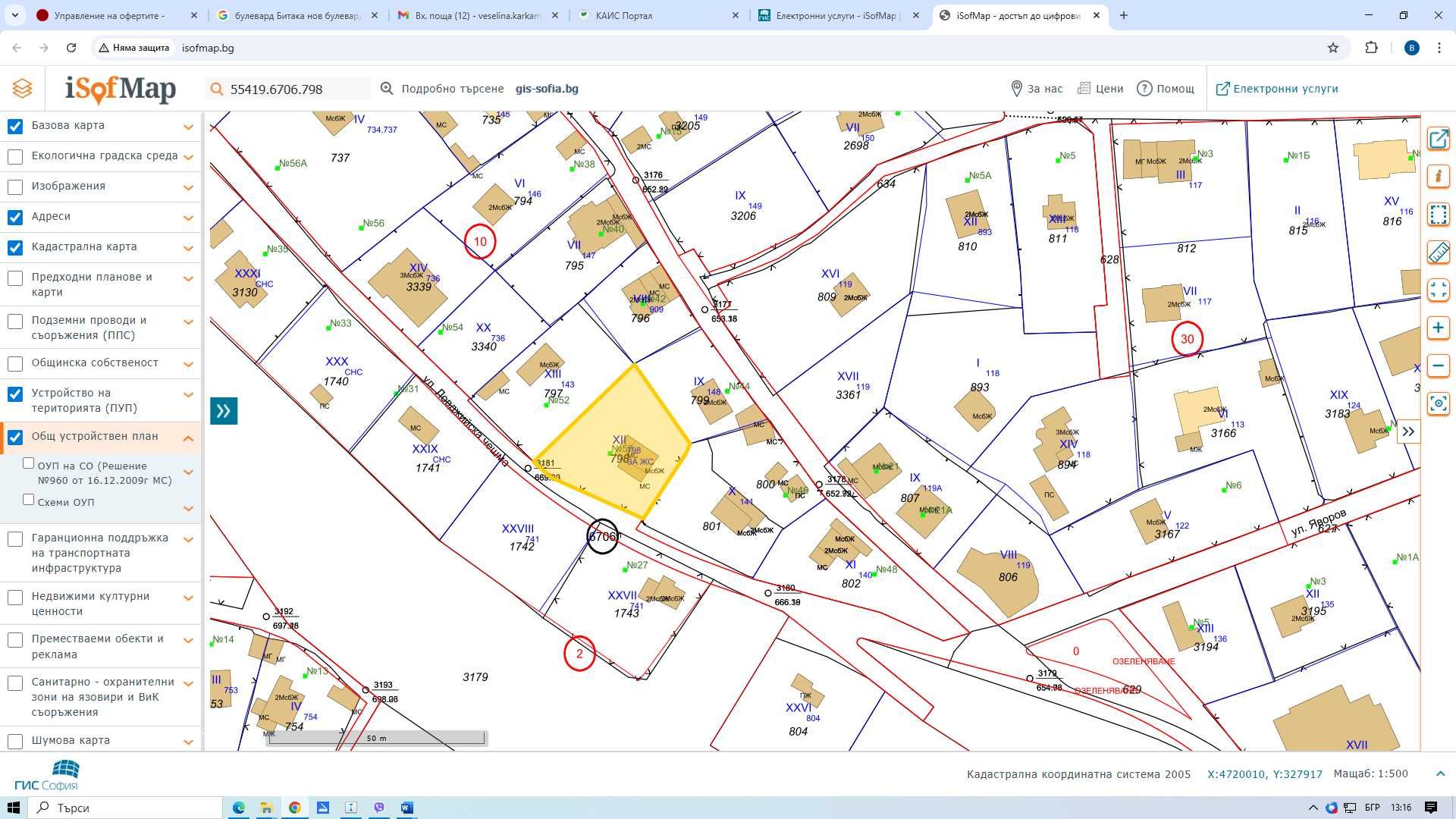The height and width of the screenshot is (819, 1456).
Task: Click Подробно търсене advanced search
Action: [x=442, y=89]
